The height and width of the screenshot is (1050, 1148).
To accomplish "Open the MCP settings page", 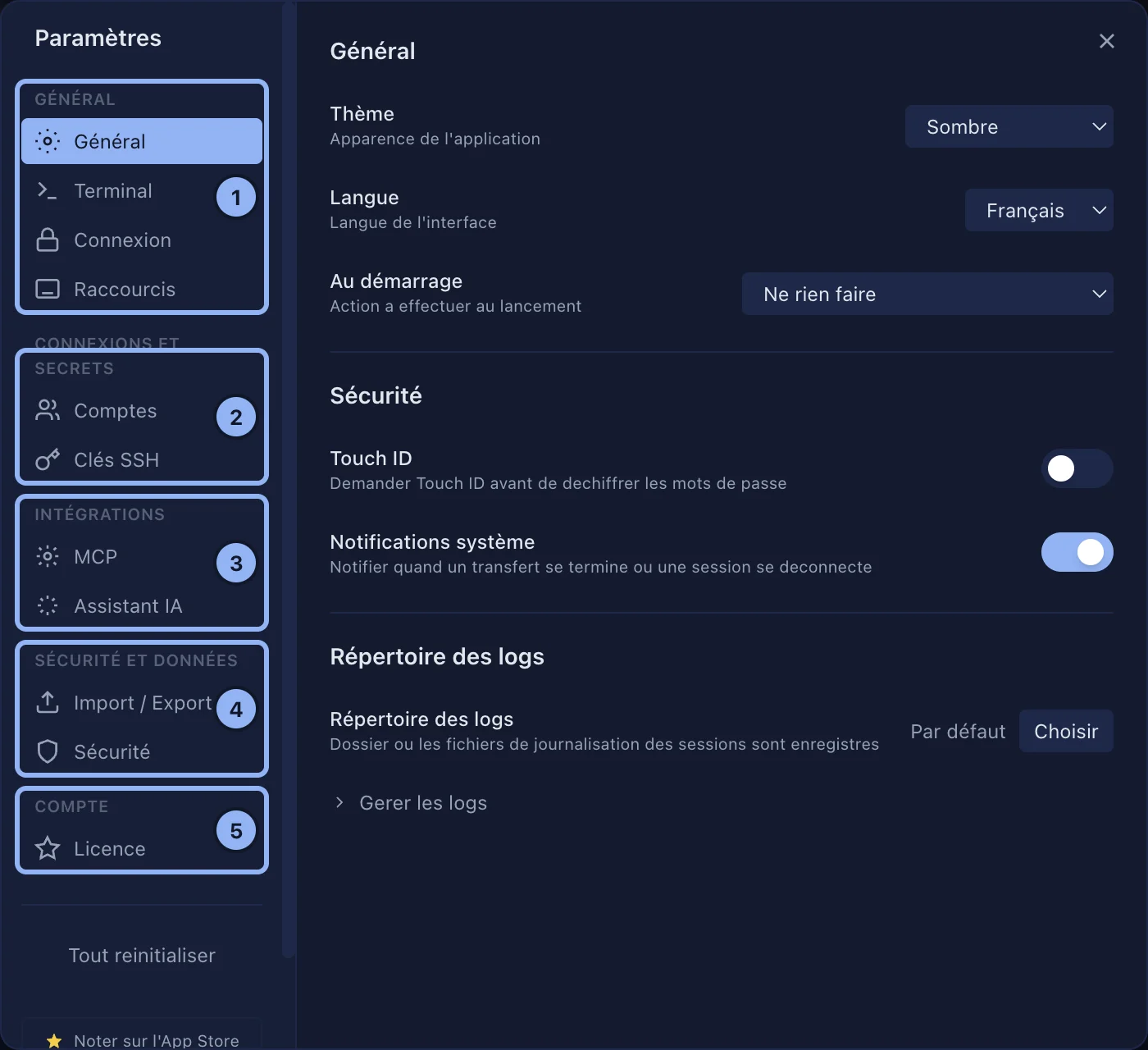I will click(142, 557).
